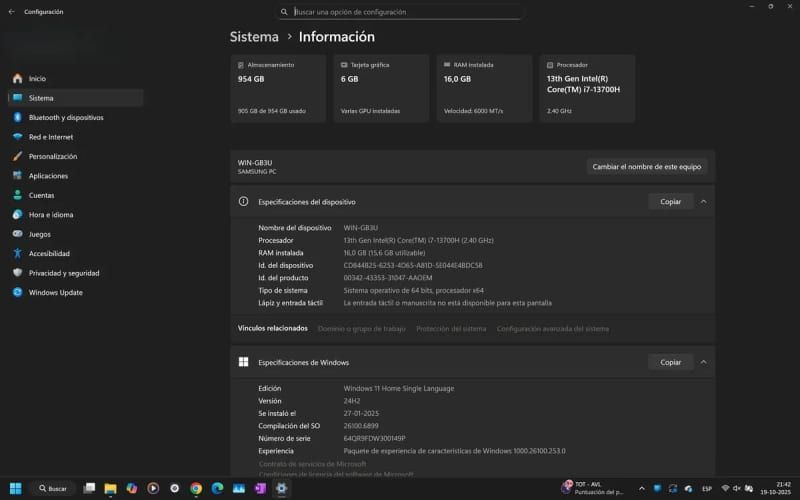Open Configuración avanzada del sistema link

click(x=553, y=329)
